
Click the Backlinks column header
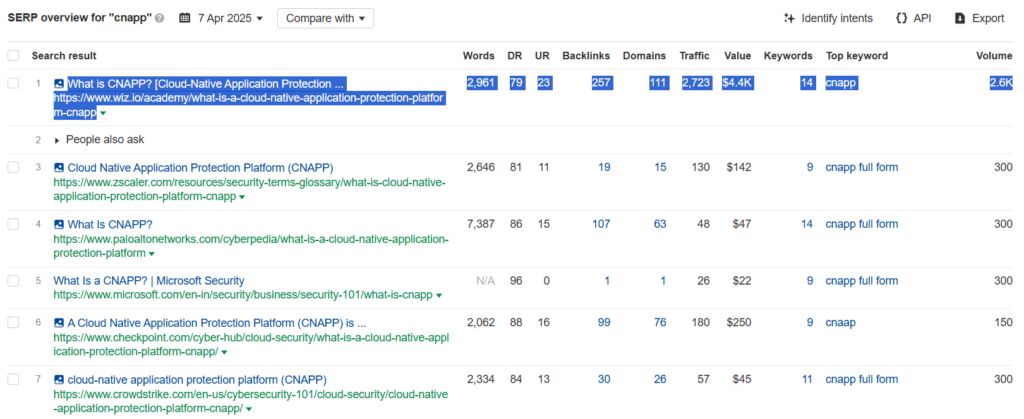coord(586,56)
